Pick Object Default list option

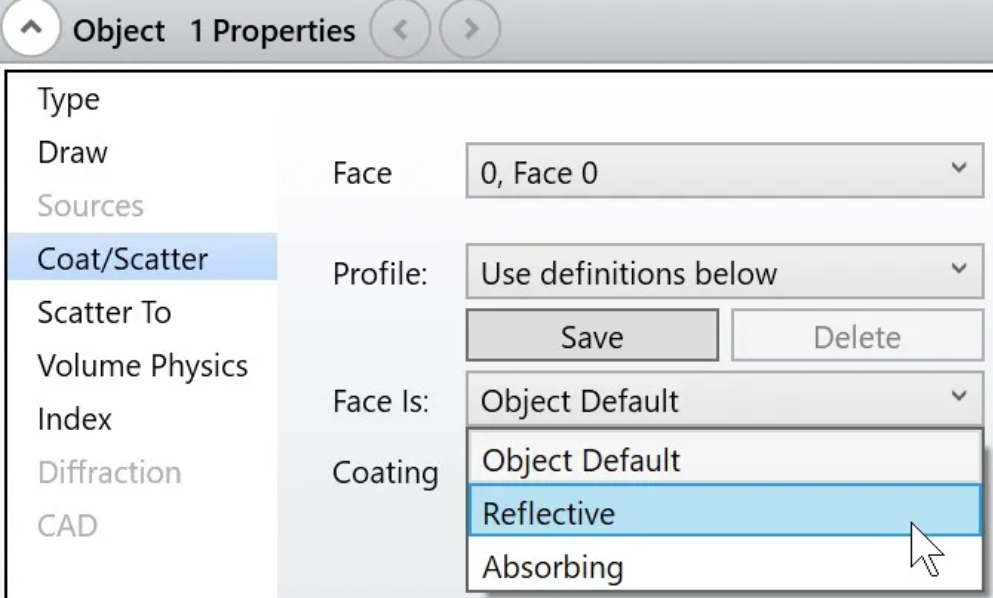click(725, 459)
